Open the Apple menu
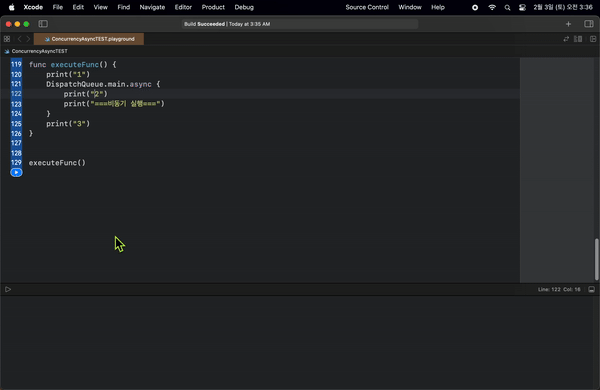The height and width of the screenshot is (390, 600). [x=11, y=7]
